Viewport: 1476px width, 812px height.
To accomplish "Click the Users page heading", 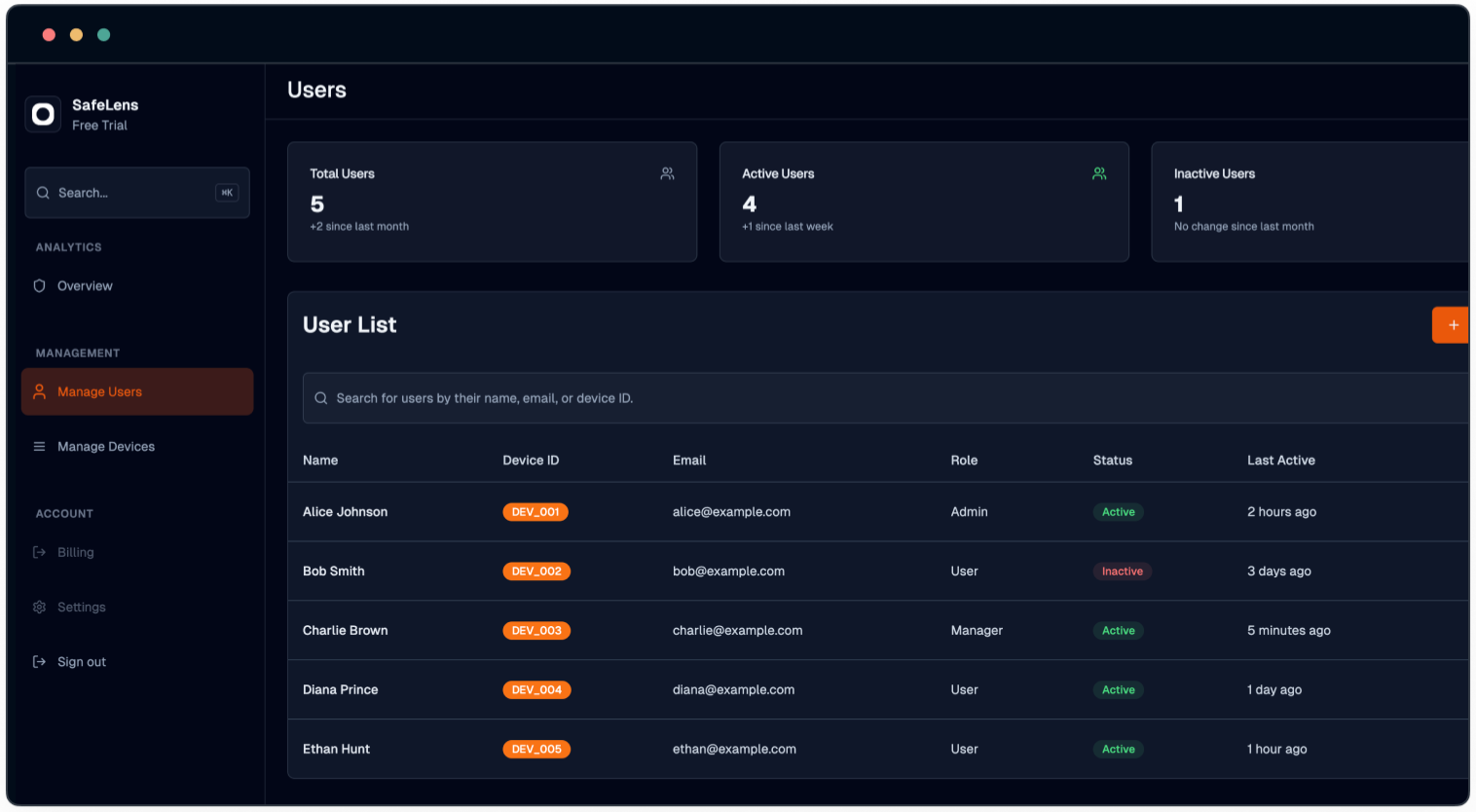I will point(316,91).
